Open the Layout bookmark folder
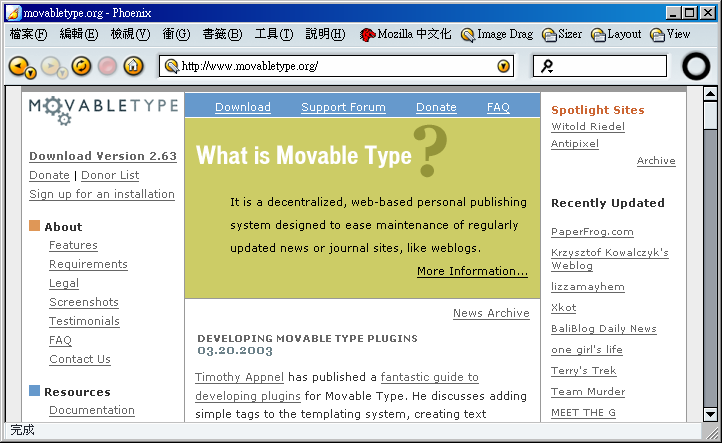Screen dimensions: 722x443 click(x=616, y=34)
